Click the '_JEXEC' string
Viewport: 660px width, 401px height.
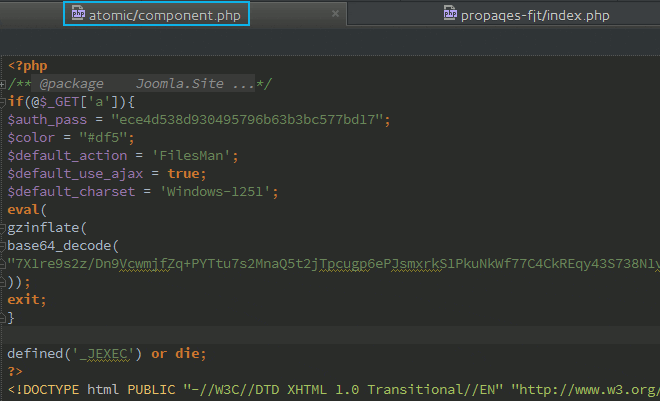(103, 354)
